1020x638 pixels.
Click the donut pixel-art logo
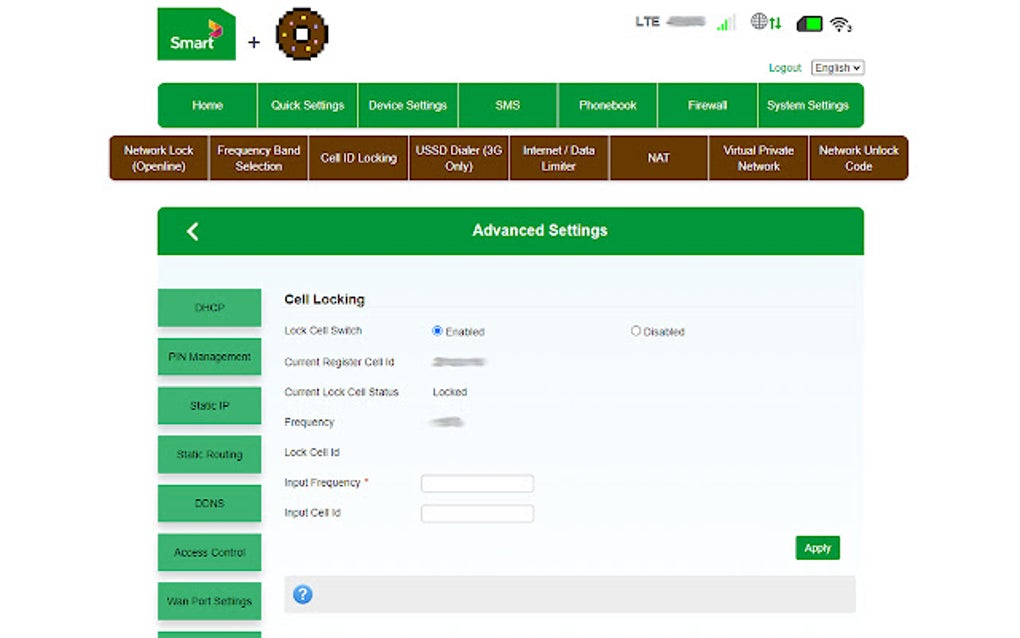[299, 33]
